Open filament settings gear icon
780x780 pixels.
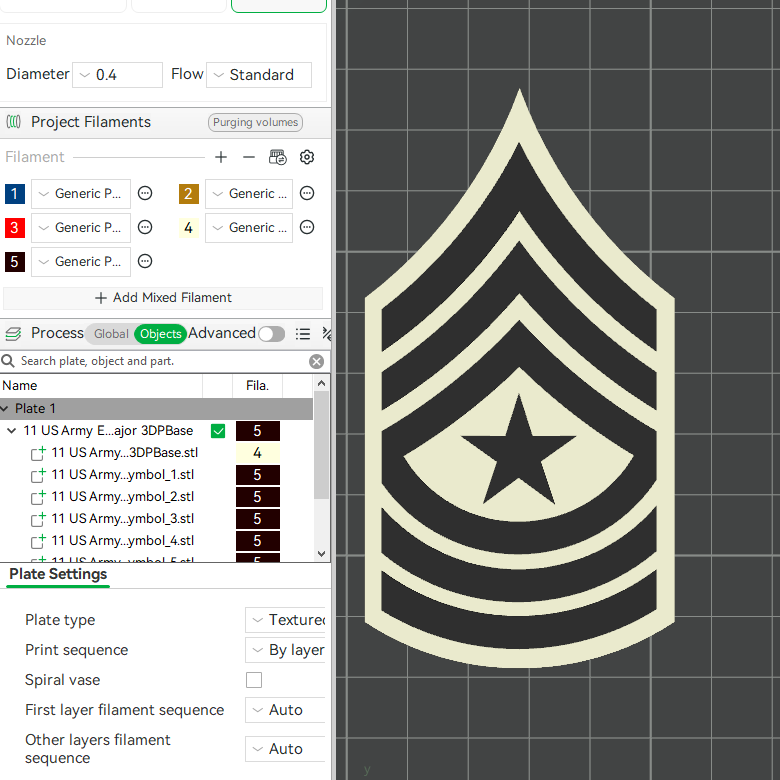[307, 157]
